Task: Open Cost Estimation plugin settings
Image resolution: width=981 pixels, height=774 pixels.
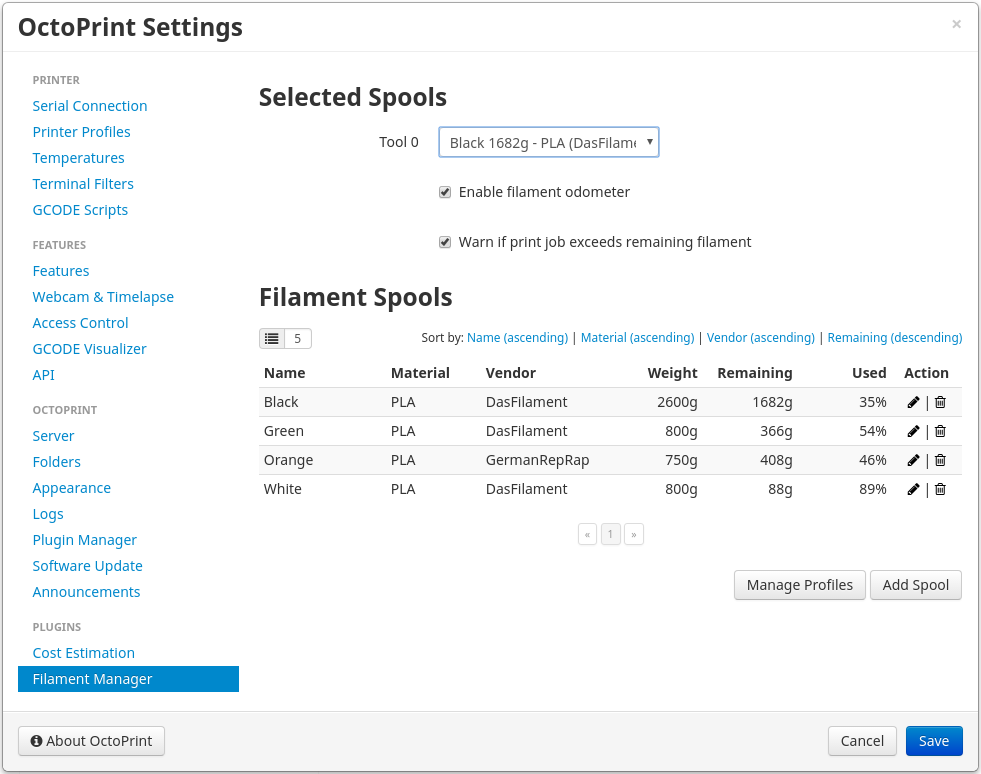Action: [83, 653]
